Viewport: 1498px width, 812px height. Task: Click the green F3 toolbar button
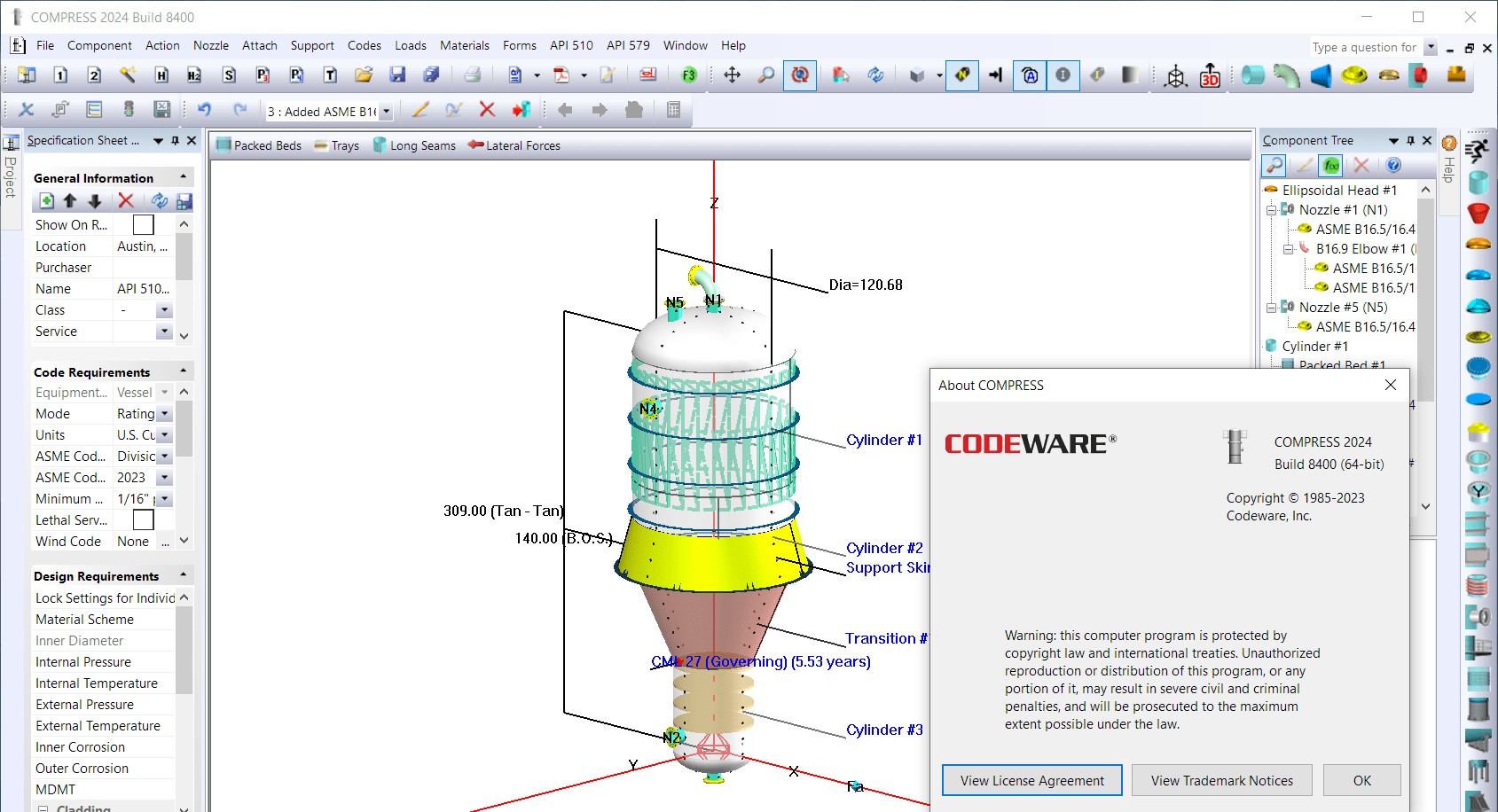[689, 75]
